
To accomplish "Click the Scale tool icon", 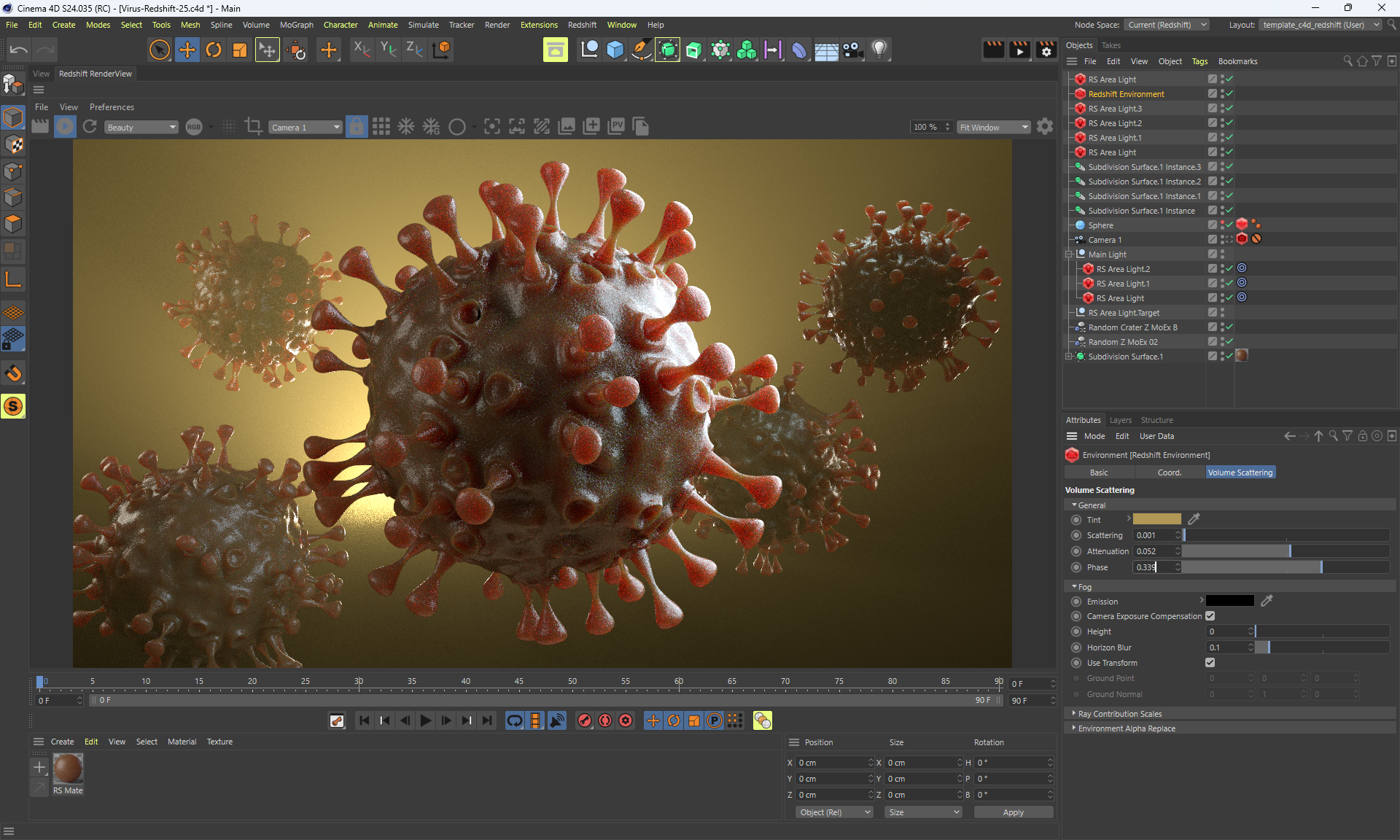I will pyautogui.click(x=240, y=50).
